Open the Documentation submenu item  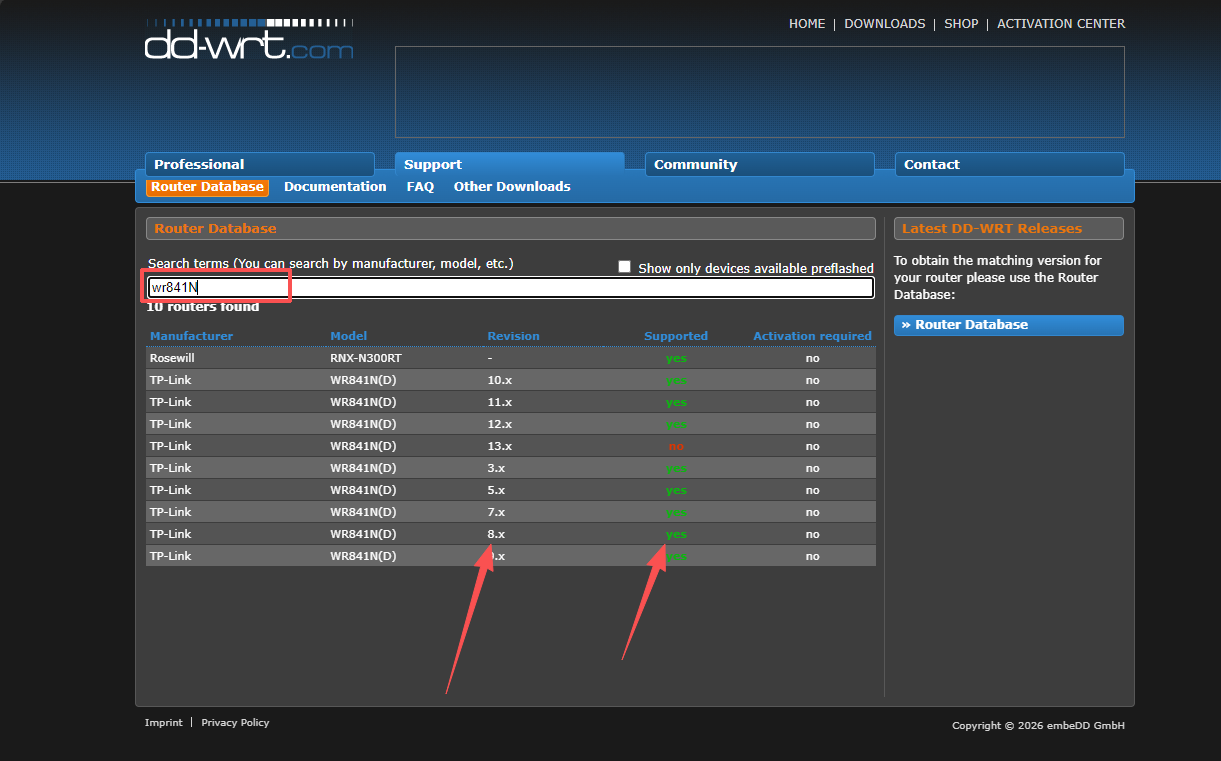[335, 187]
